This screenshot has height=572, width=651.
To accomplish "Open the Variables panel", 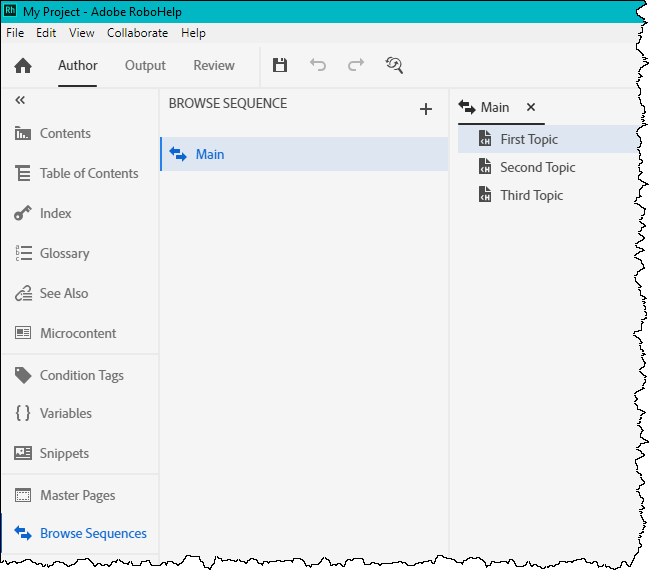I will pyautogui.click(x=65, y=414).
